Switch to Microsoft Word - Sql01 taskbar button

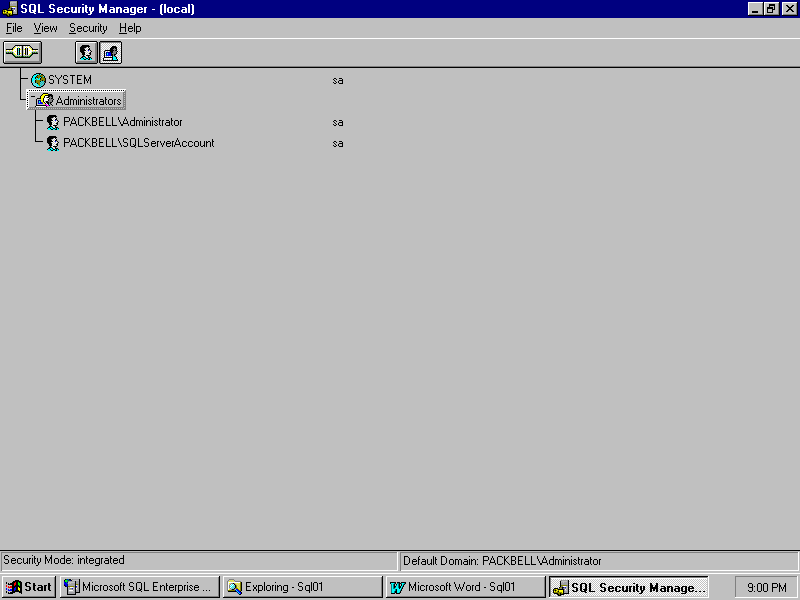[x=465, y=587]
